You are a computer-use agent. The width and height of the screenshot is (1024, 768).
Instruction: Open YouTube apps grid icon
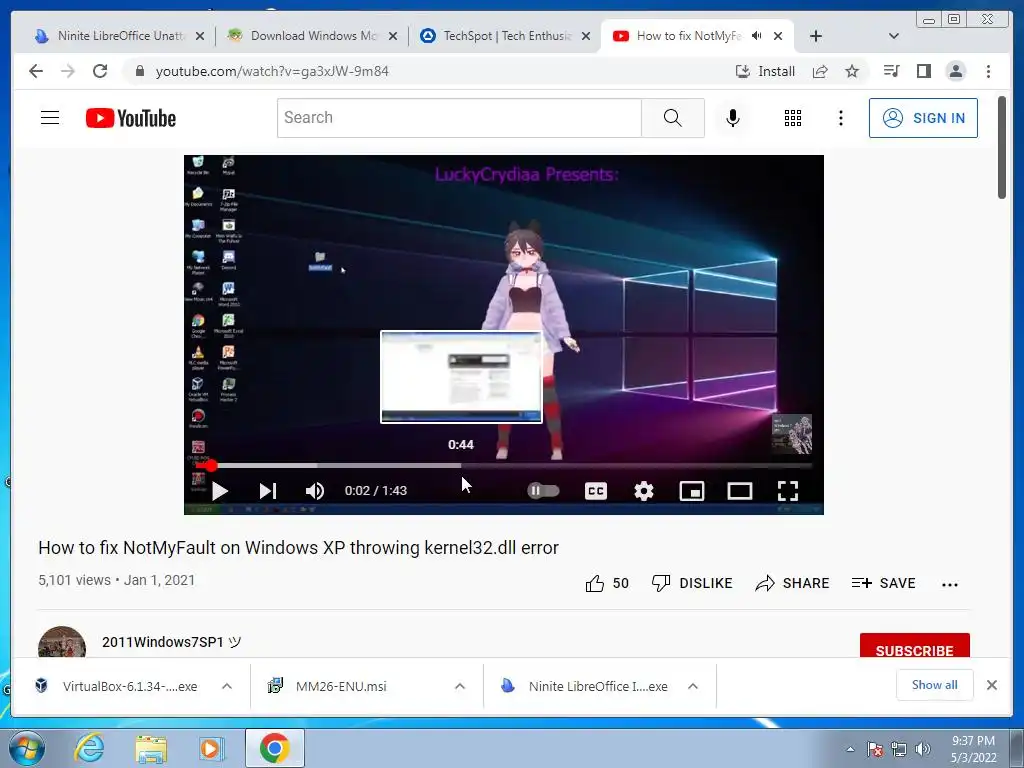tap(792, 118)
